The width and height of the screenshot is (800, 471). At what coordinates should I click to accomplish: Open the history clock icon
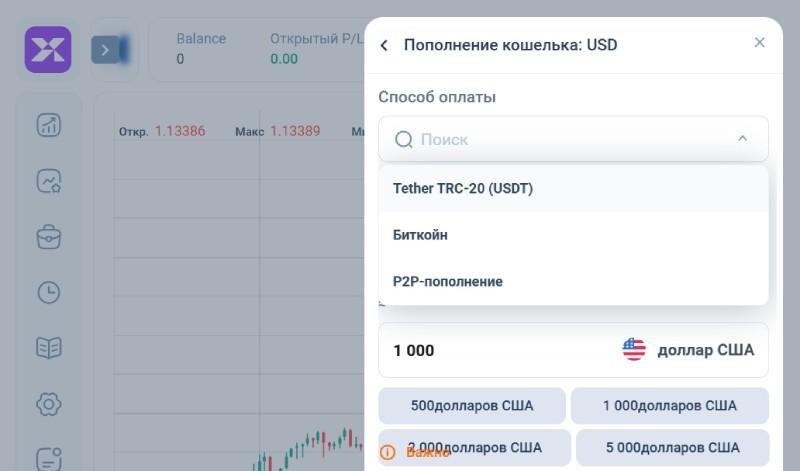[x=49, y=292]
